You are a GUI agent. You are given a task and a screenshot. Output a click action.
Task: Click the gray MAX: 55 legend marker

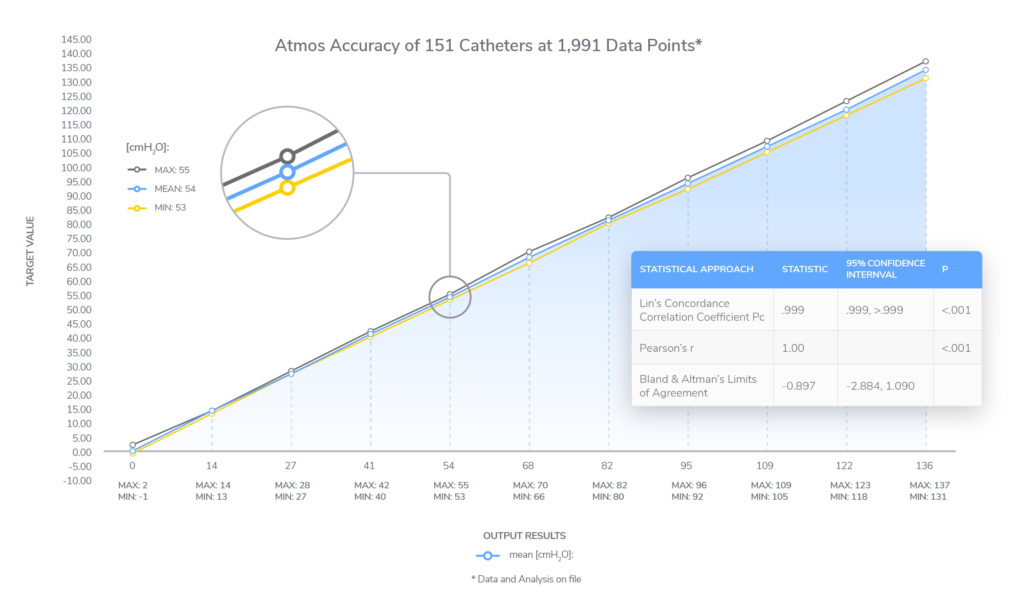pyautogui.click(x=141, y=170)
